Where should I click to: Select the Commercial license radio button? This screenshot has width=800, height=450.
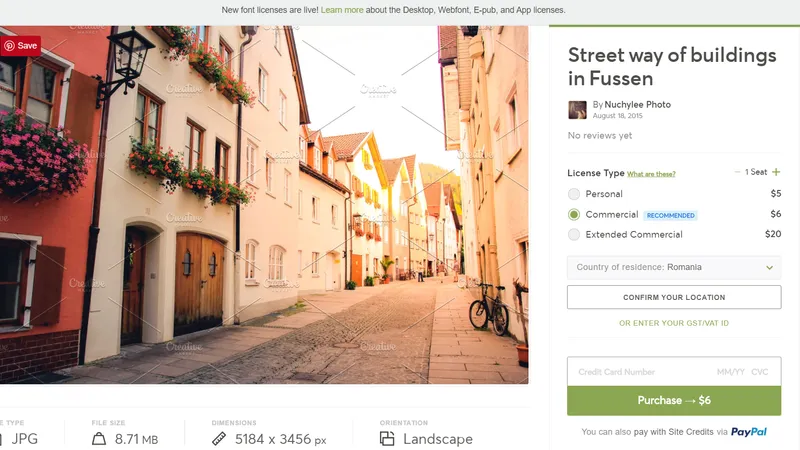574,215
